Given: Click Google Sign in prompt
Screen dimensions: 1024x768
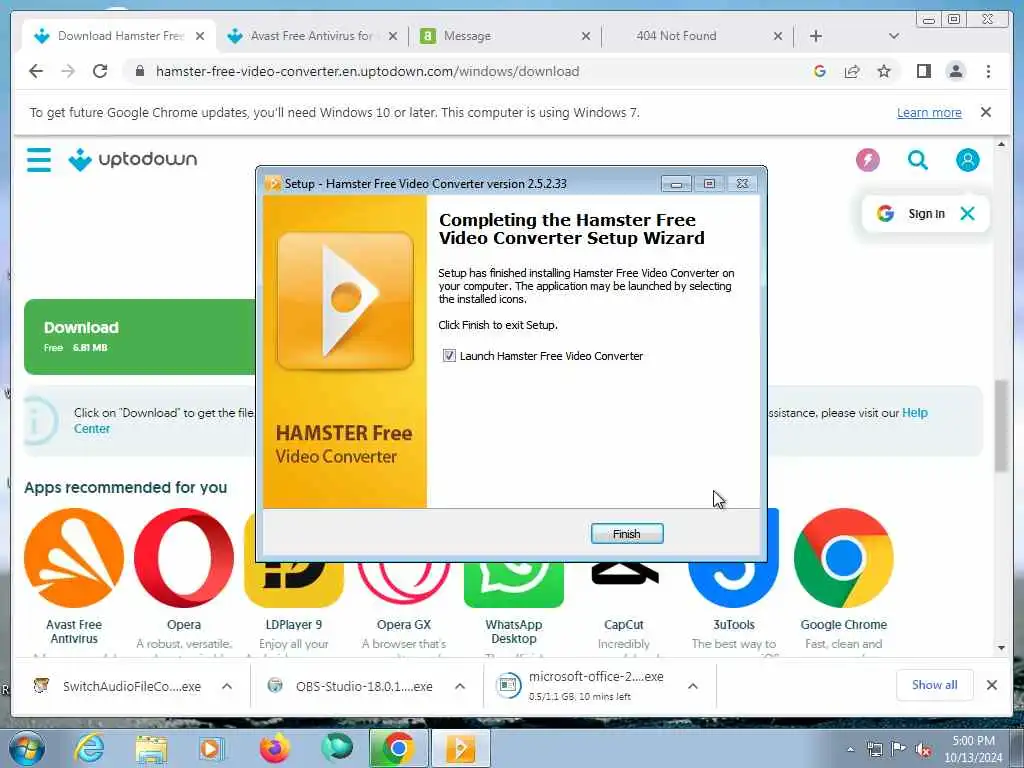Looking at the screenshot, I should (x=912, y=214).
